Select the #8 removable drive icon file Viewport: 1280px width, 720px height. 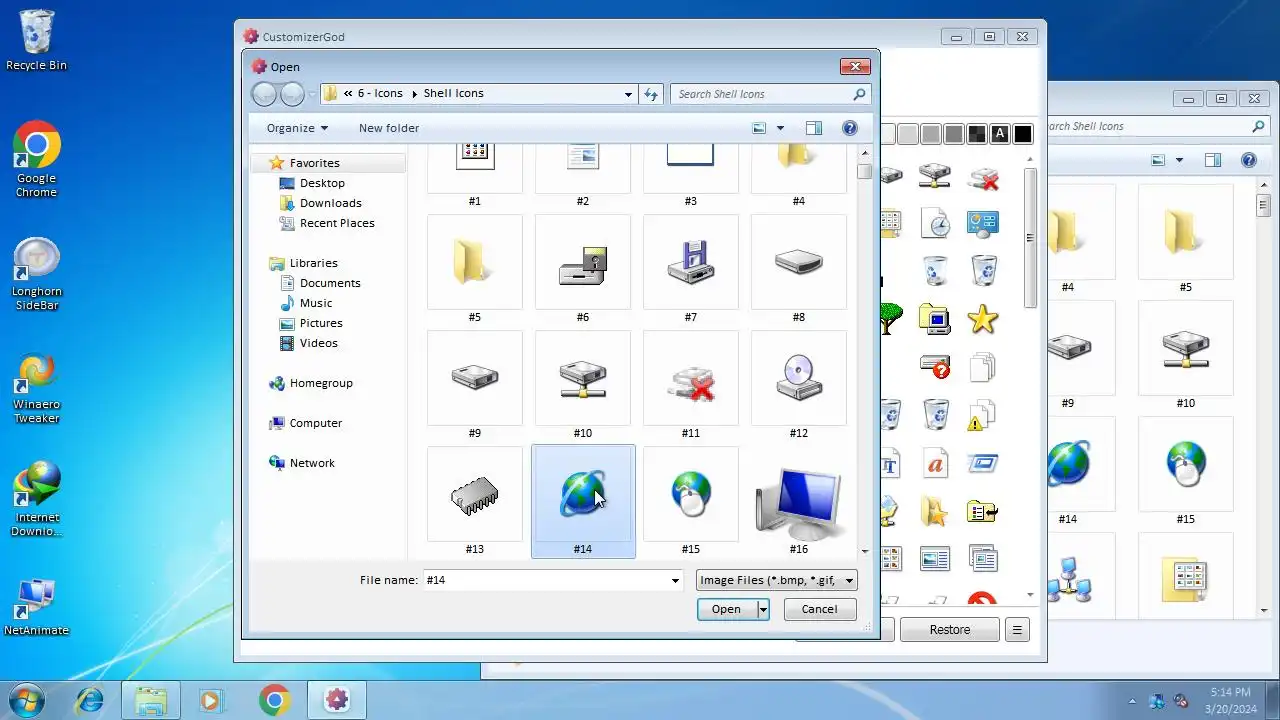pos(799,270)
